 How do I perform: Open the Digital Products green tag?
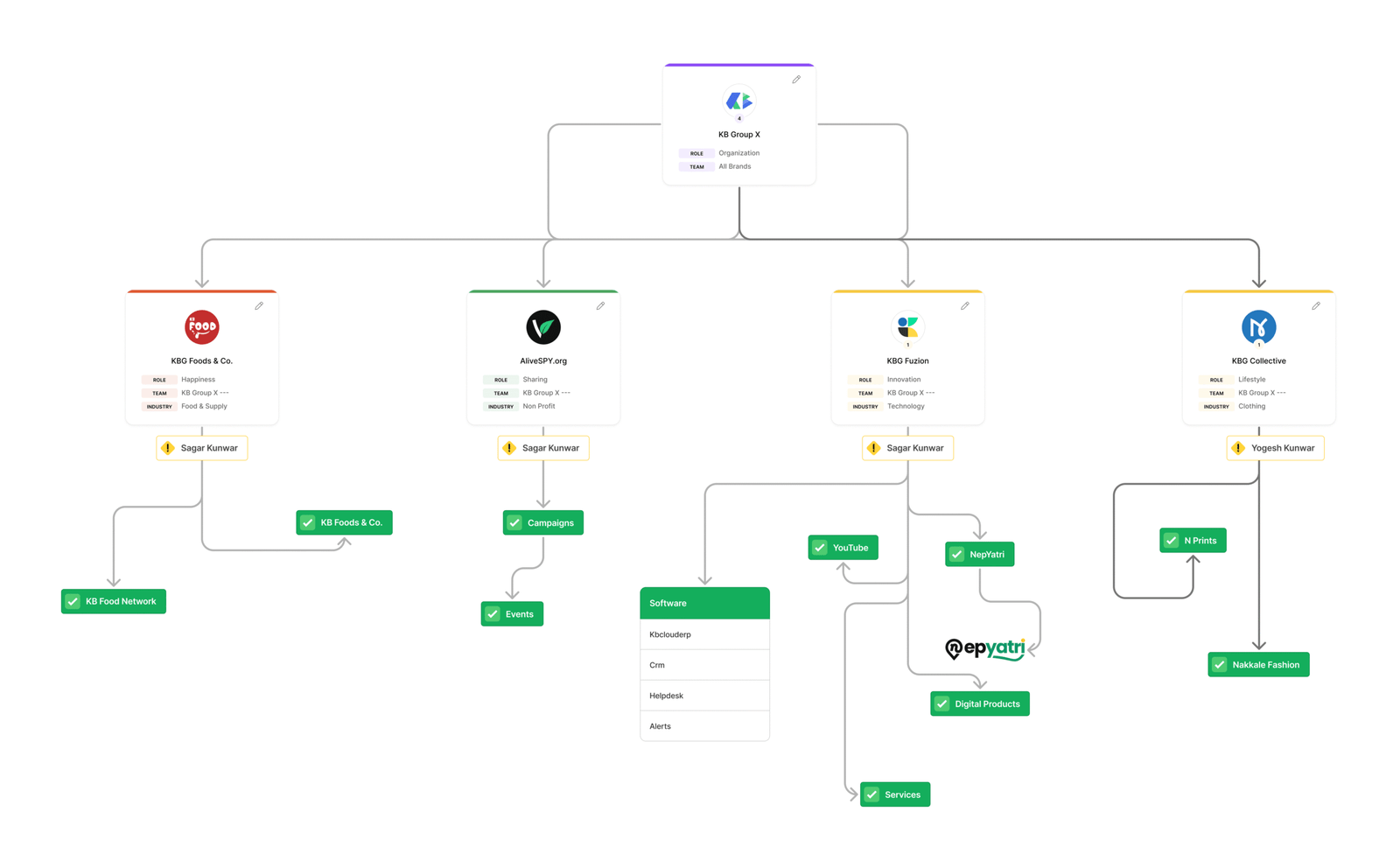pyautogui.click(x=980, y=703)
